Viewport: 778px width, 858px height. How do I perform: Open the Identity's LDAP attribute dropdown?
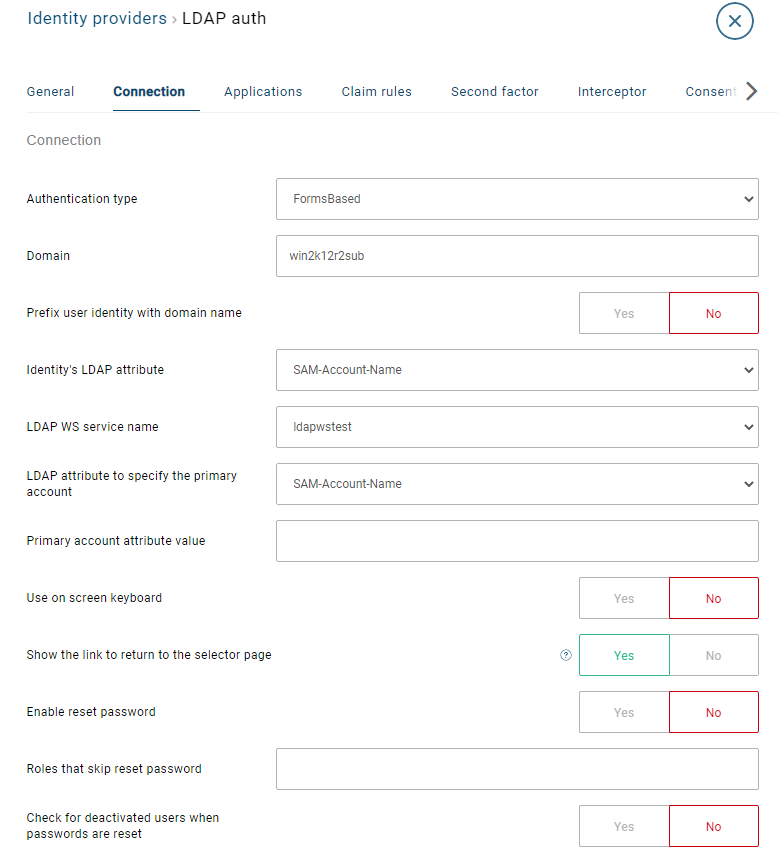pyautogui.click(x=517, y=370)
